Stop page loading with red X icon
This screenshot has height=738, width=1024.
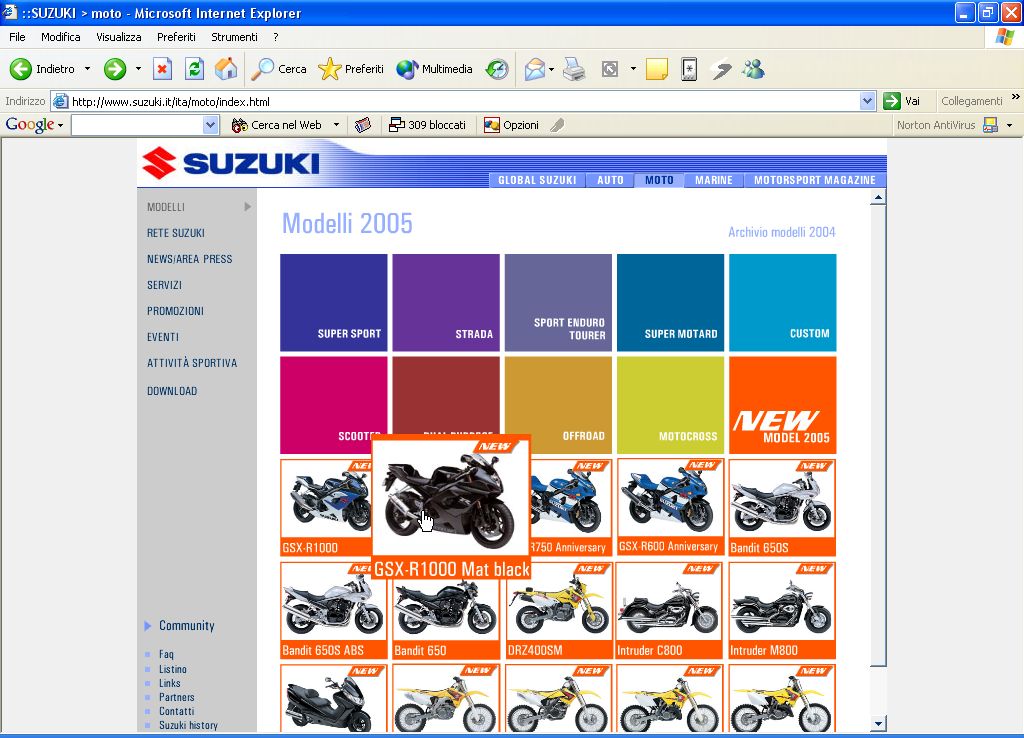[163, 69]
